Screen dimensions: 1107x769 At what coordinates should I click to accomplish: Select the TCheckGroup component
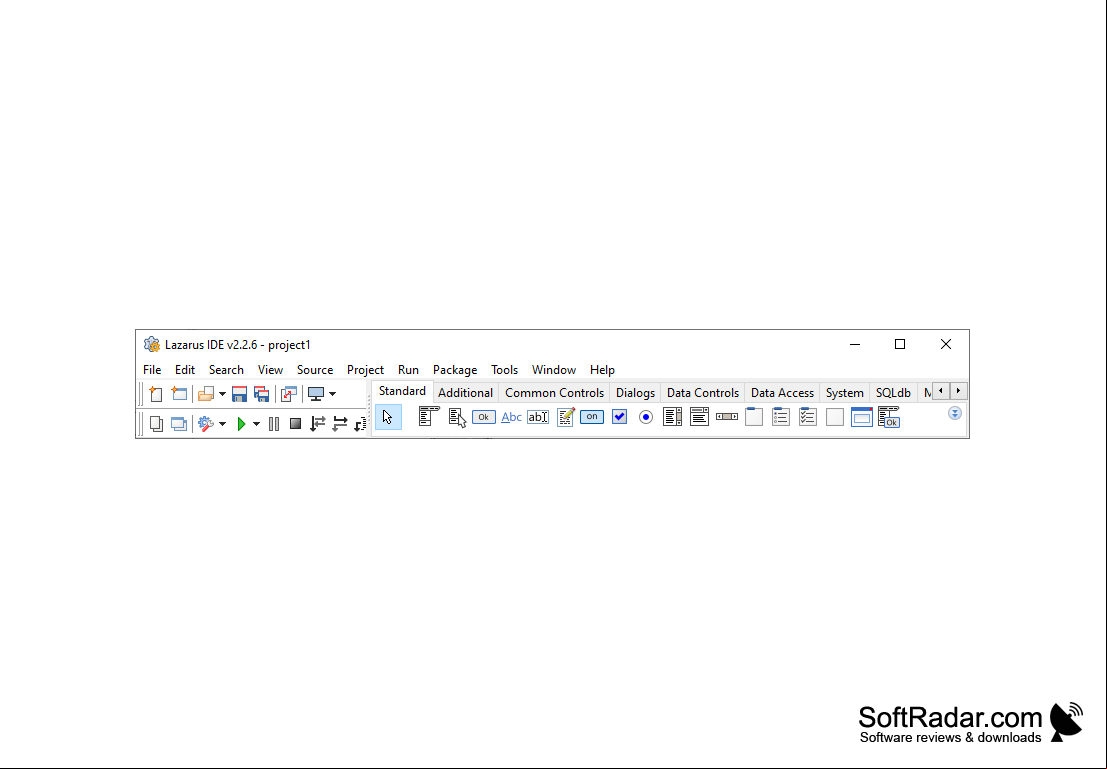807,417
